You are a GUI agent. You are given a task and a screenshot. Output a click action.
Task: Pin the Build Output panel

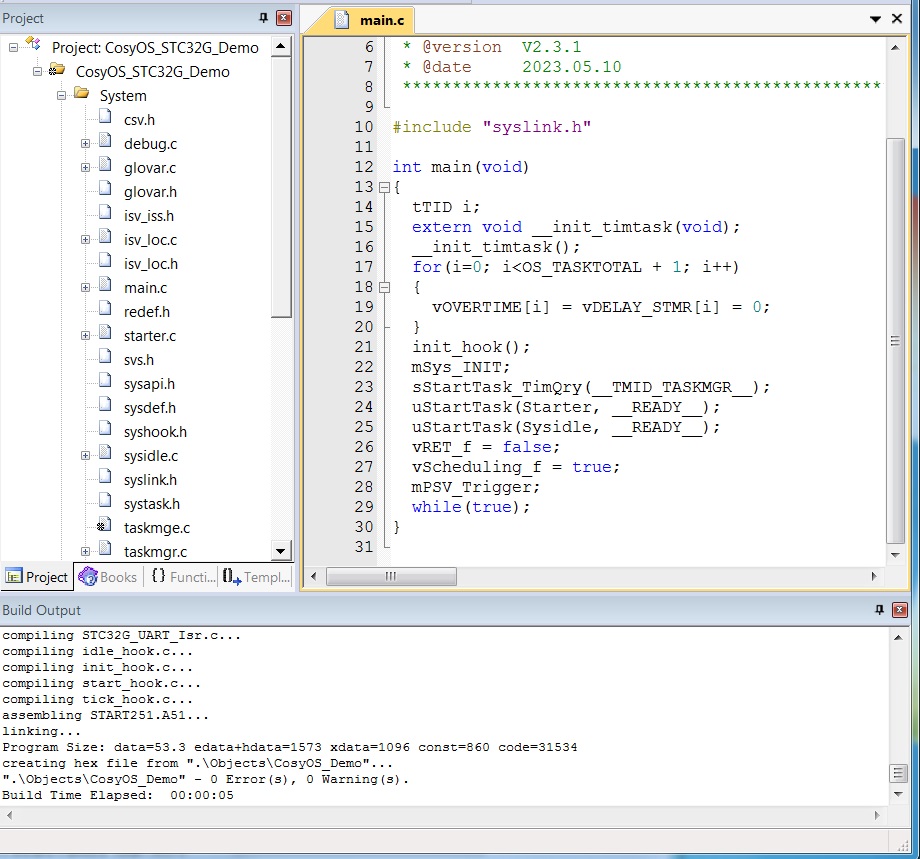click(x=879, y=610)
